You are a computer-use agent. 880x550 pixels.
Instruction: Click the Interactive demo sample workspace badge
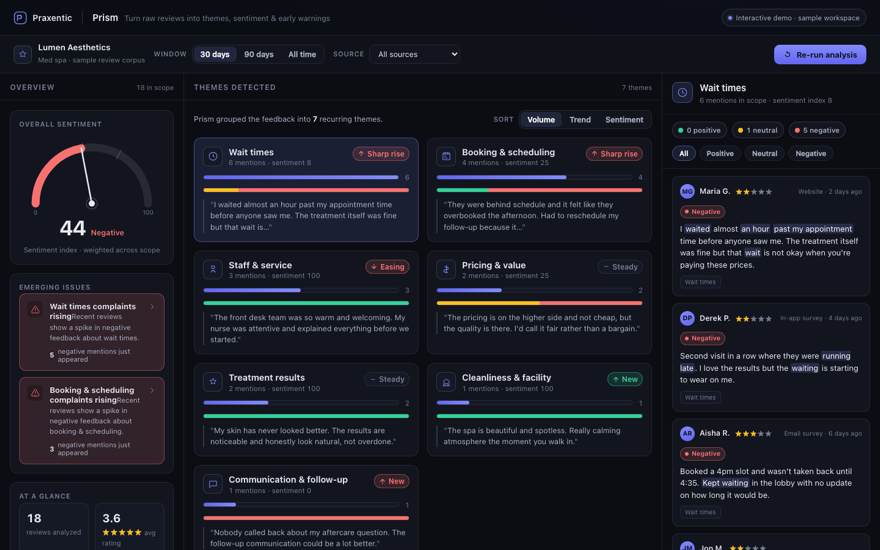pyautogui.click(x=794, y=18)
